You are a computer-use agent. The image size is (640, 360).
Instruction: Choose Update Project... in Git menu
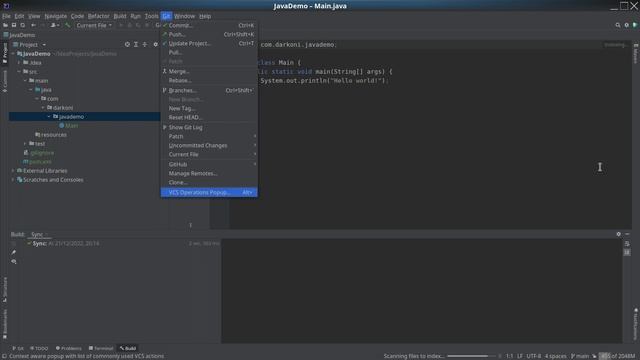tap(209, 43)
